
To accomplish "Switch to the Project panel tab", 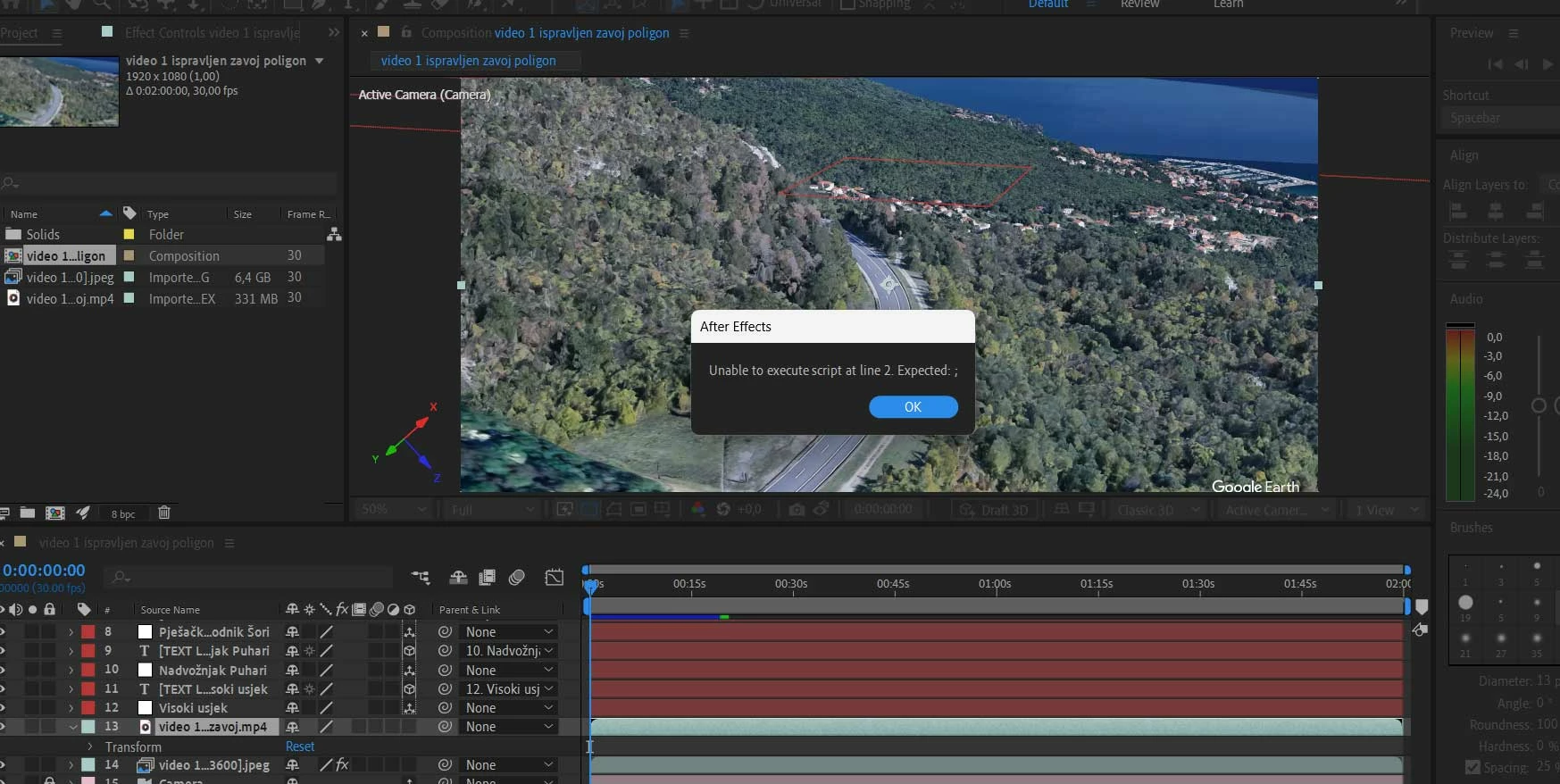I will click(19, 33).
